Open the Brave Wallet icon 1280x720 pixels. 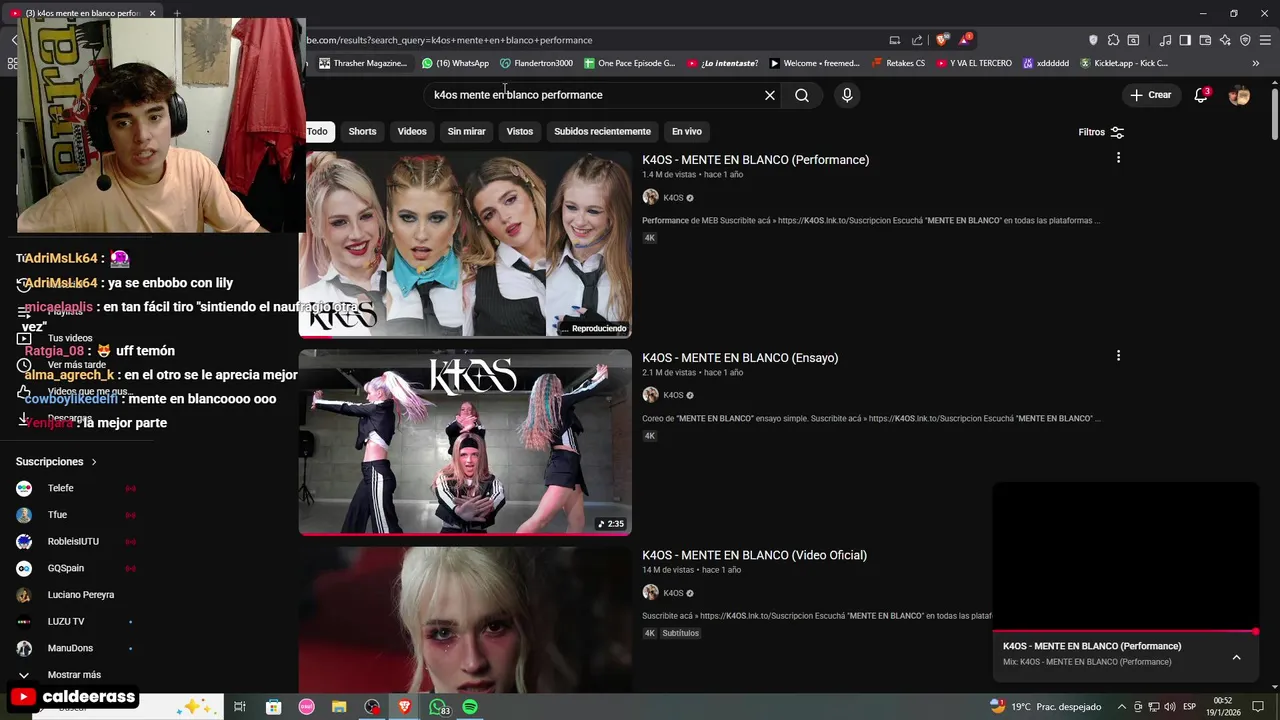[x=1205, y=40]
